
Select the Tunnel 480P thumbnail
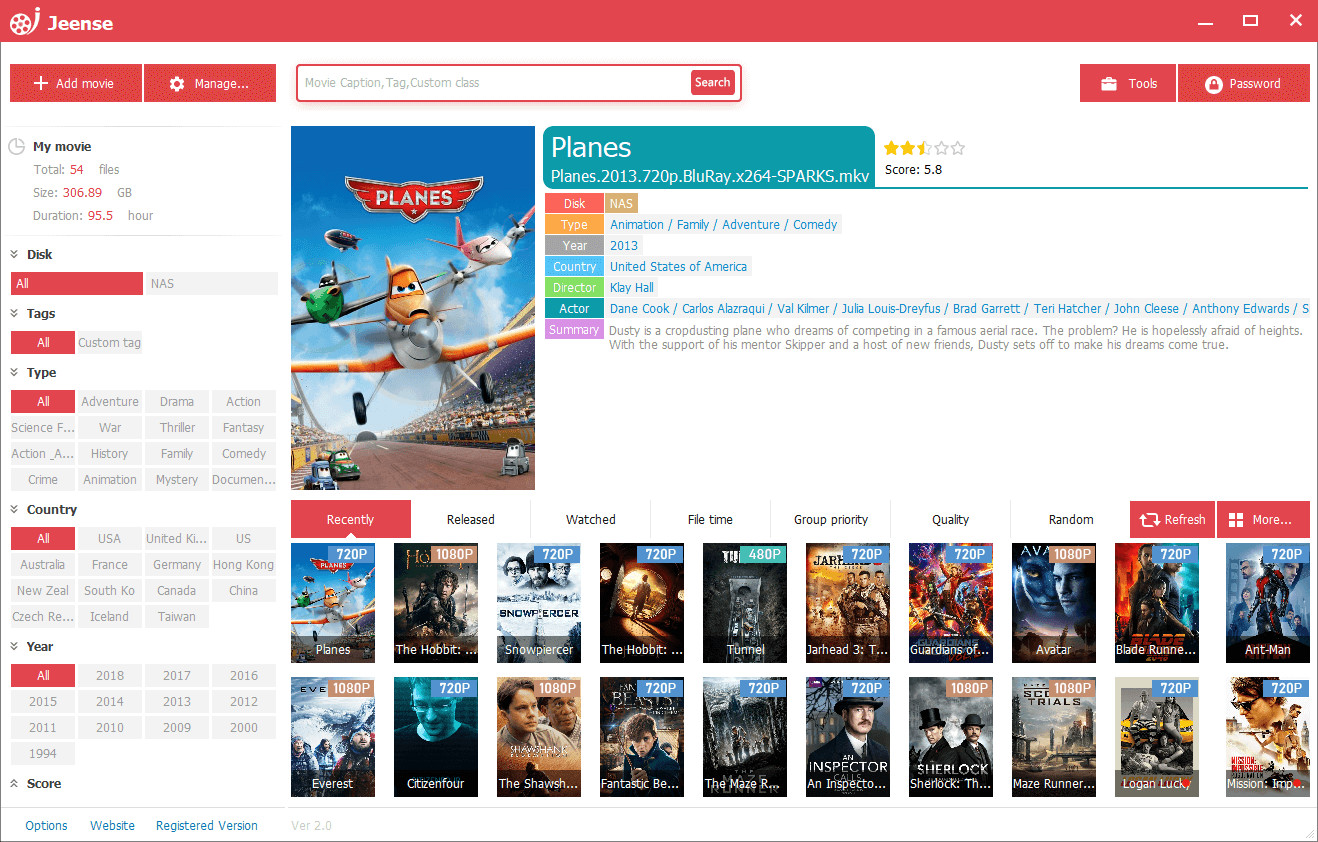tap(745, 603)
